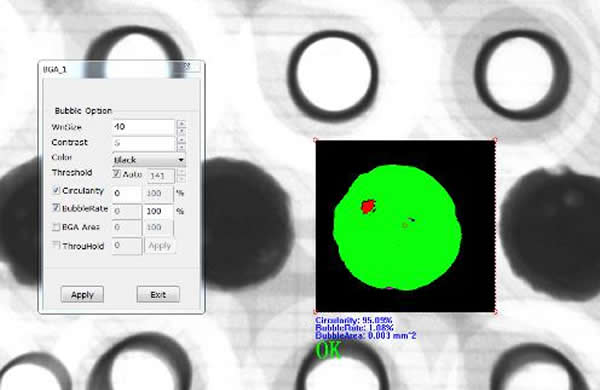Enable the BGA Area checkbox
The width and height of the screenshot is (600, 390).
click(x=56, y=227)
